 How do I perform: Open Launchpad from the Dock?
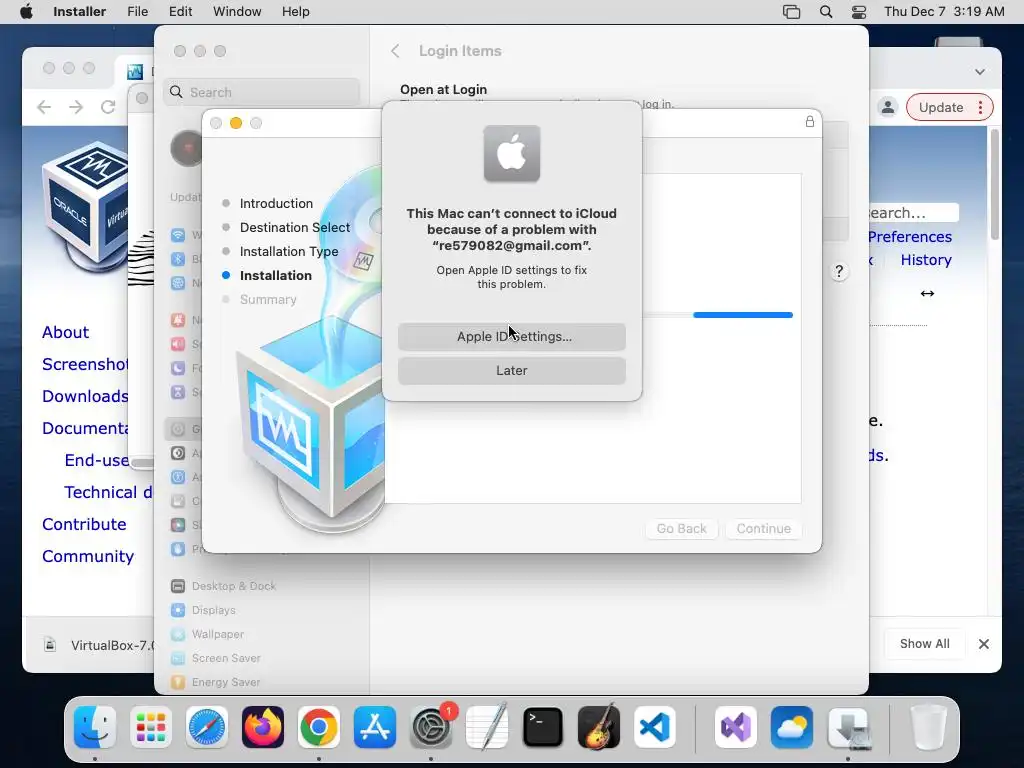[151, 727]
